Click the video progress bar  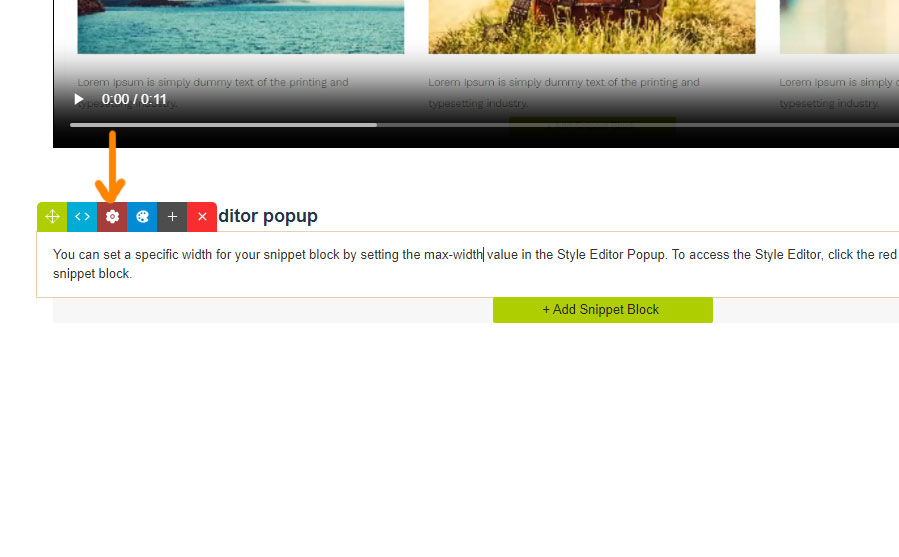(484, 124)
